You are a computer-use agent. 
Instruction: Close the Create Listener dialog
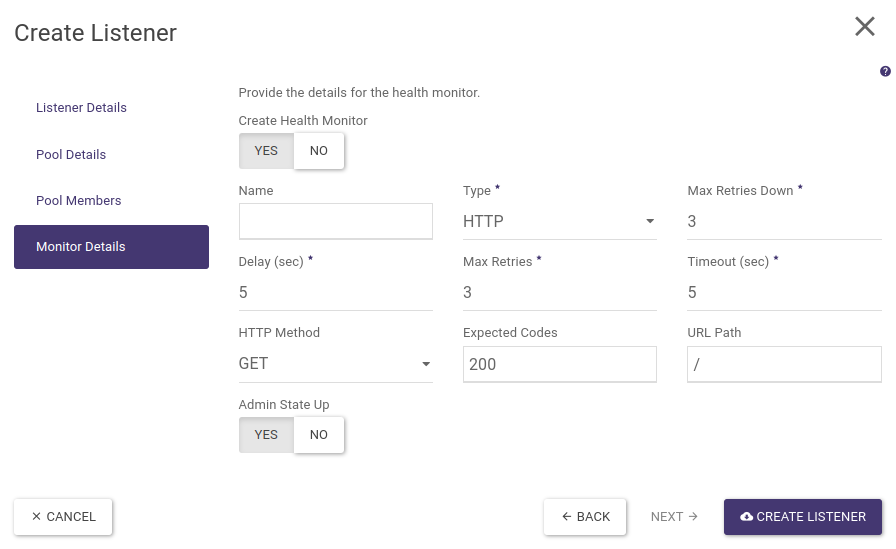865,27
